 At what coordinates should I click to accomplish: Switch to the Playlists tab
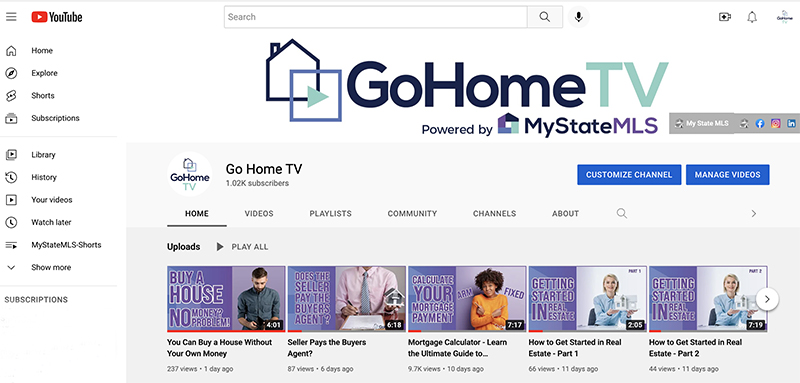point(330,213)
